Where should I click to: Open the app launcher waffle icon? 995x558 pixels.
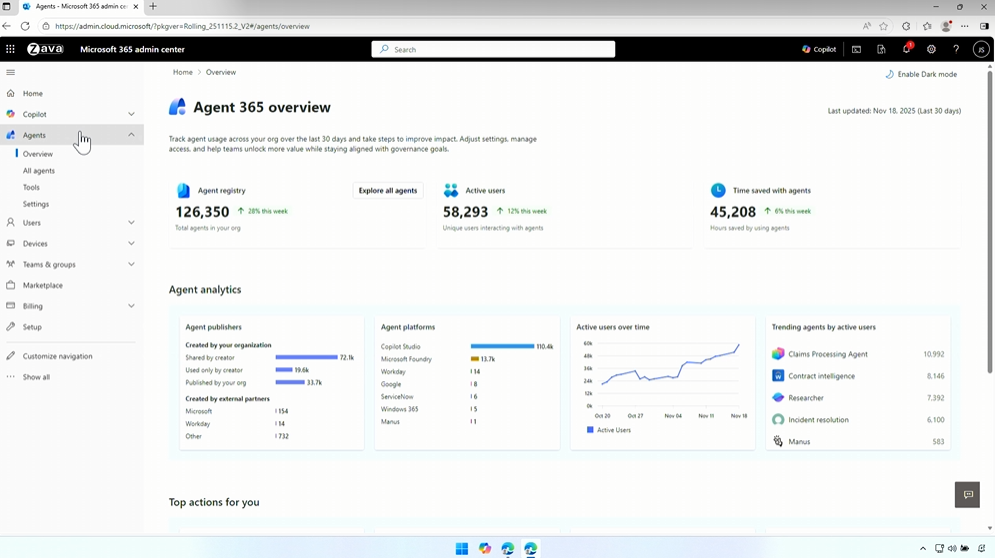click(10, 49)
